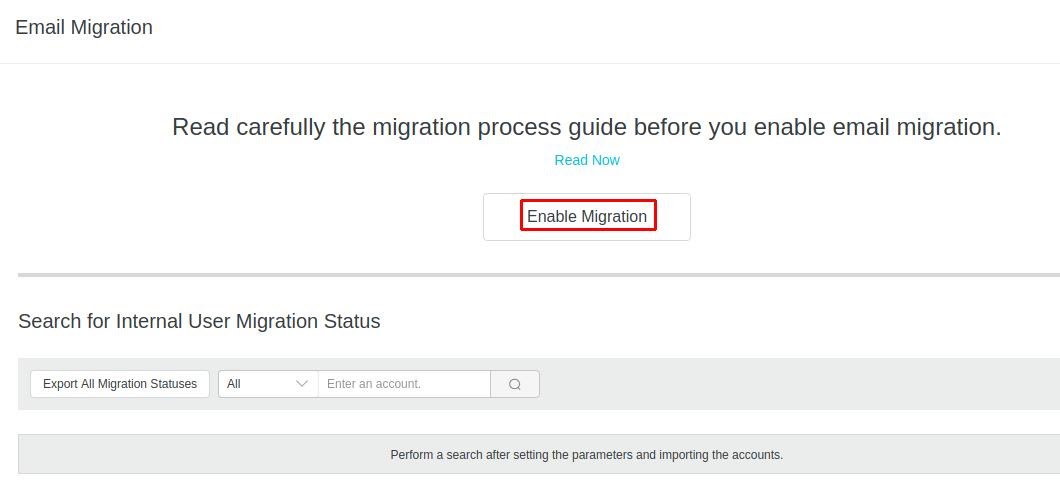Open the account type selector showing All
This screenshot has height=498, width=1060.
268,384
